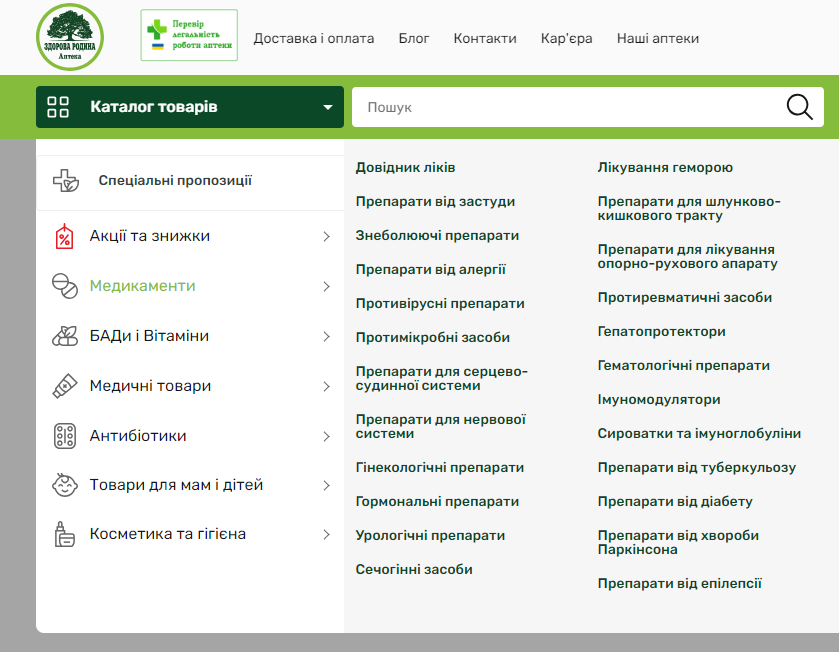Viewport: 839px width, 652px height.
Task: Expand the Медикаменти category chevron
Action: click(x=326, y=286)
